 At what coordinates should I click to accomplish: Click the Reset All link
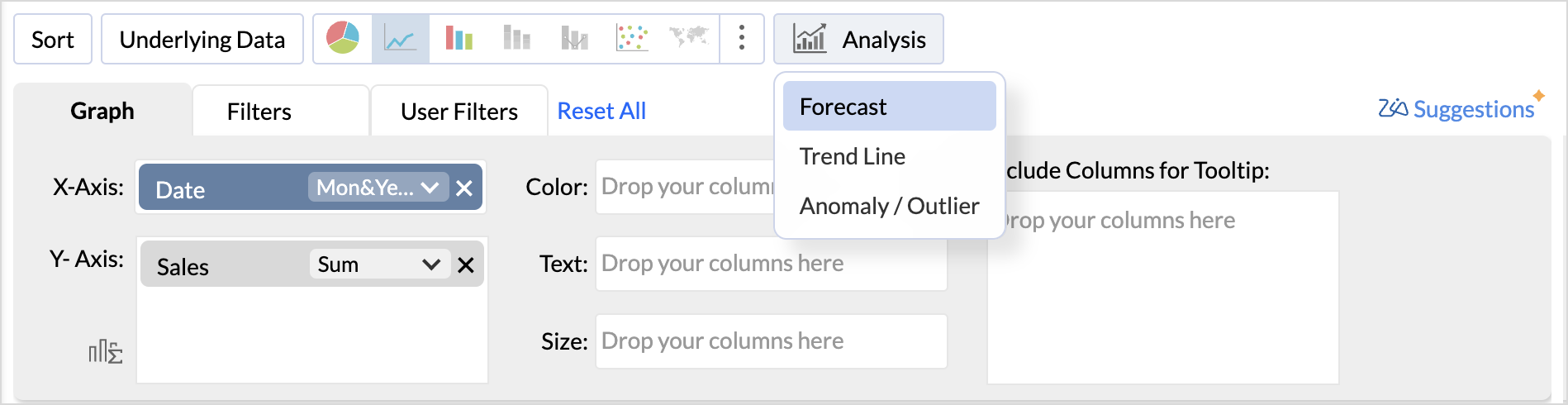601,111
